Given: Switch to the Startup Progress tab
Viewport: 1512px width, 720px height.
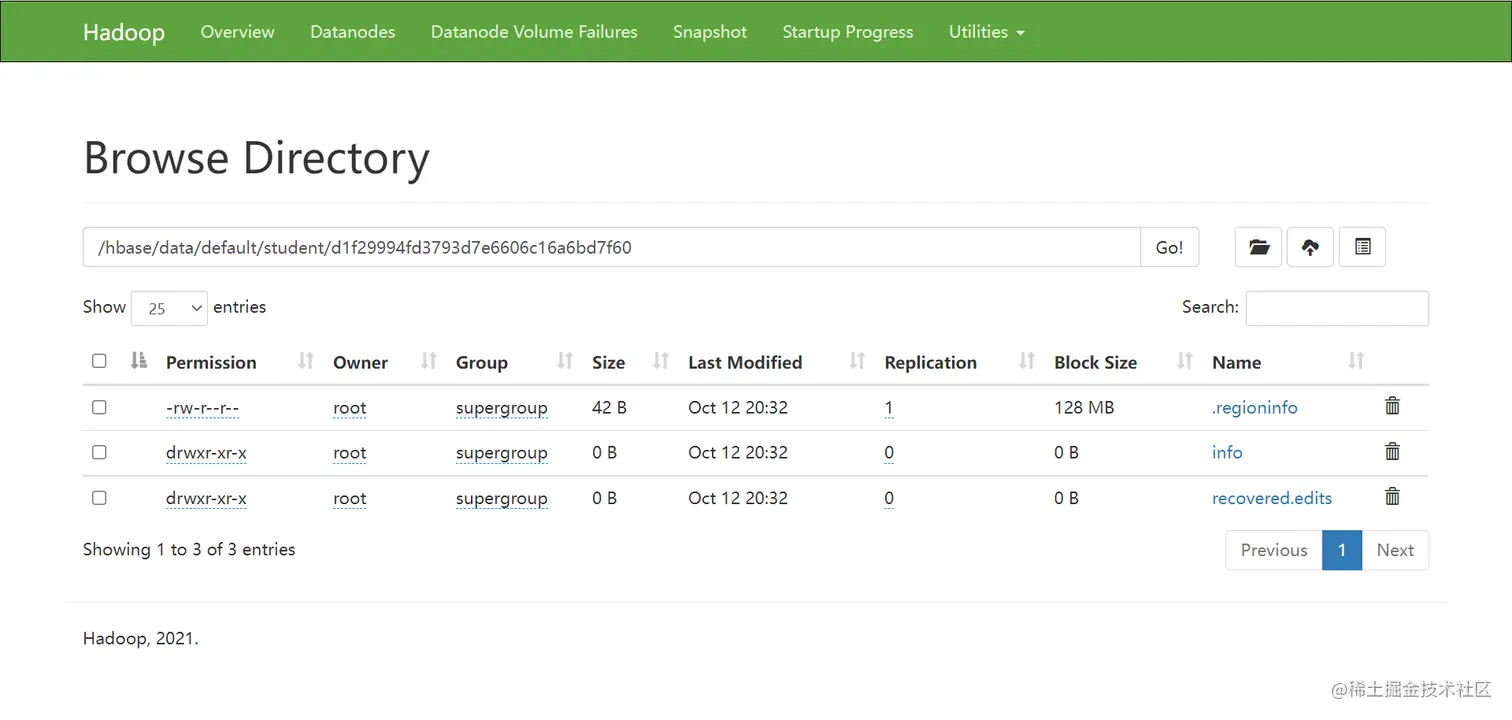Looking at the screenshot, I should click(x=847, y=32).
